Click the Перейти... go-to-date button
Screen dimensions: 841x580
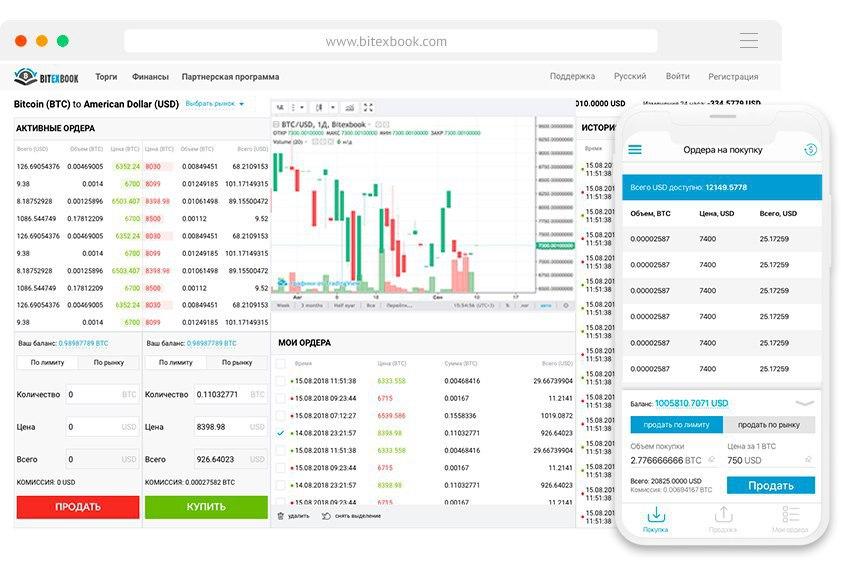click(399, 305)
